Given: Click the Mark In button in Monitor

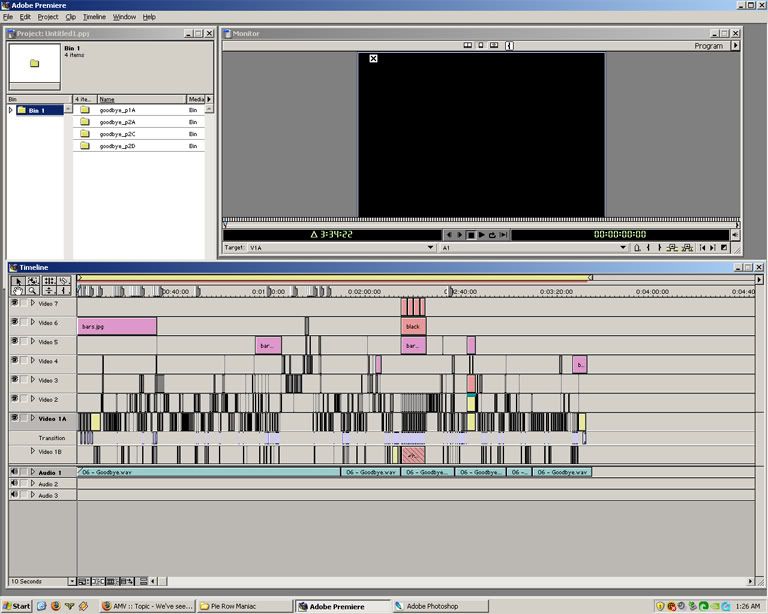Looking at the screenshot, I should click(x=648, y=247).
